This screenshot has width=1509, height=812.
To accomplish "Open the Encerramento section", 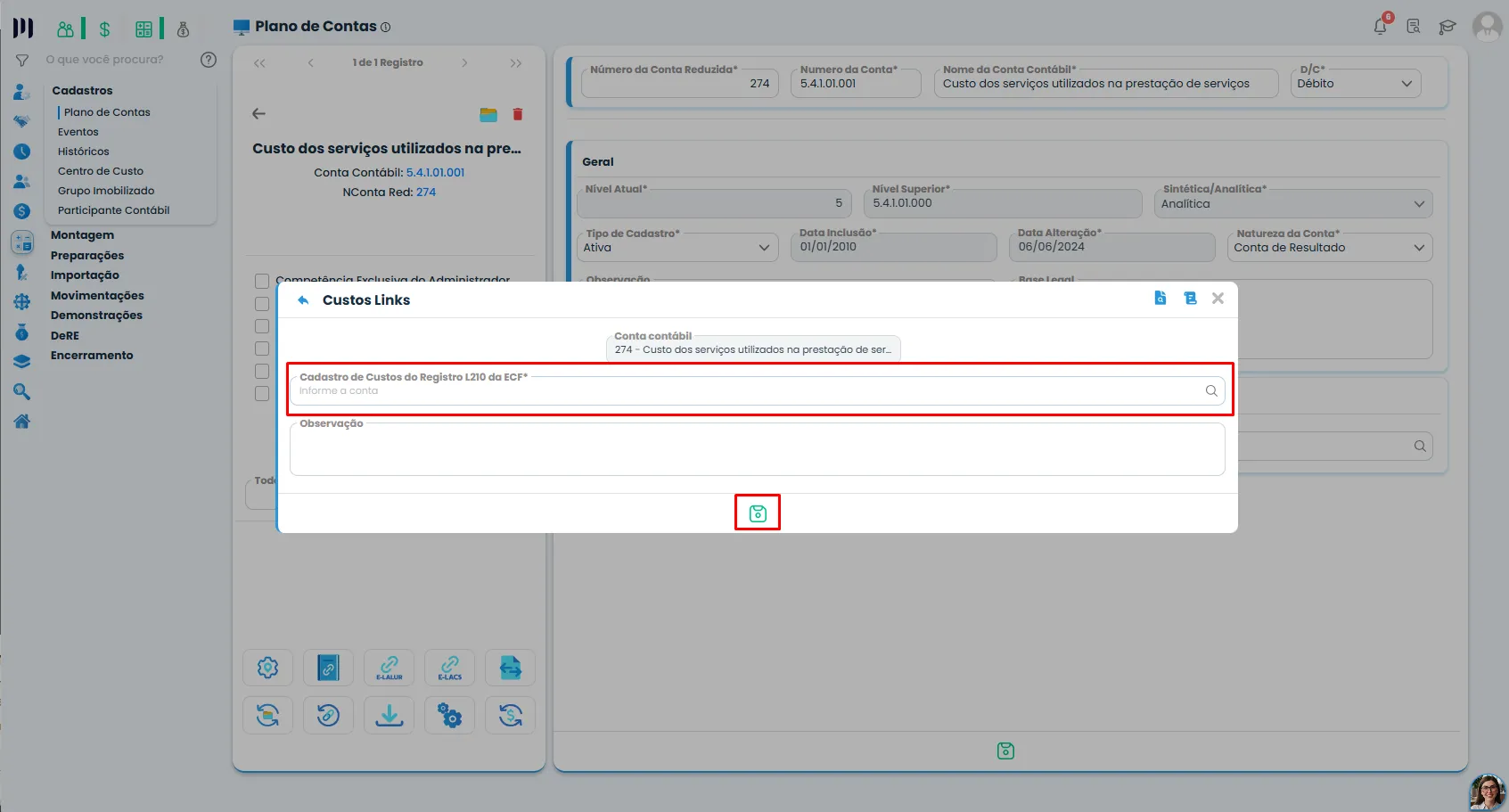I will point(92,356).
